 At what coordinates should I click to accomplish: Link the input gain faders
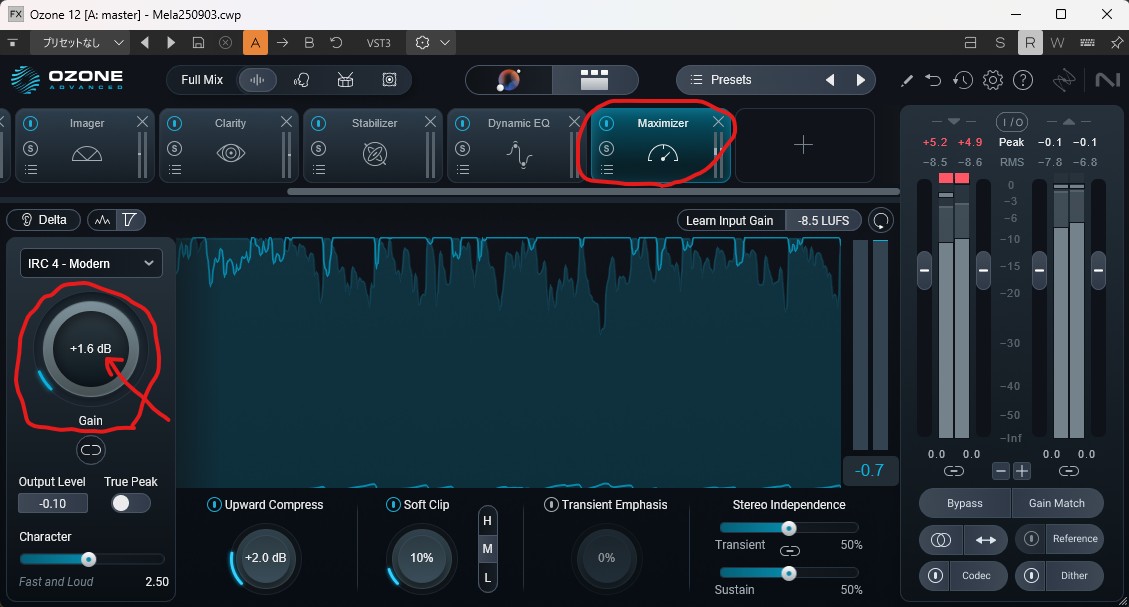[954, 471]
